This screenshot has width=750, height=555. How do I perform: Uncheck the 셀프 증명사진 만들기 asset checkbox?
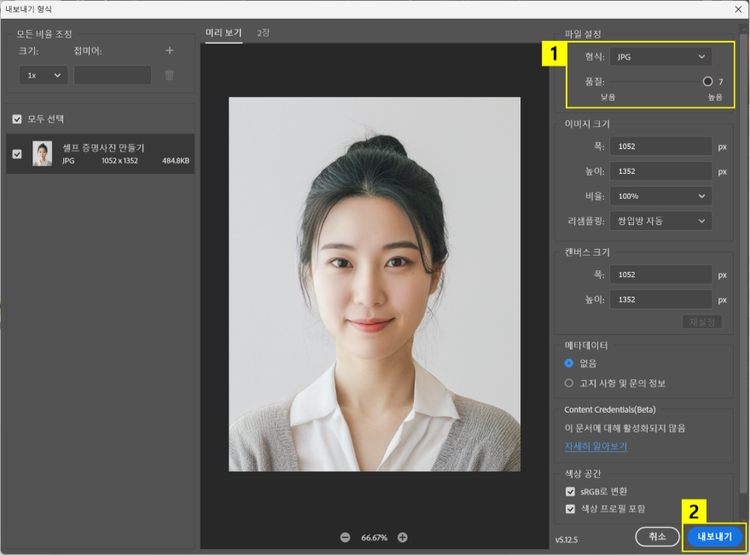pyautogui.click(x=17, y=154)
